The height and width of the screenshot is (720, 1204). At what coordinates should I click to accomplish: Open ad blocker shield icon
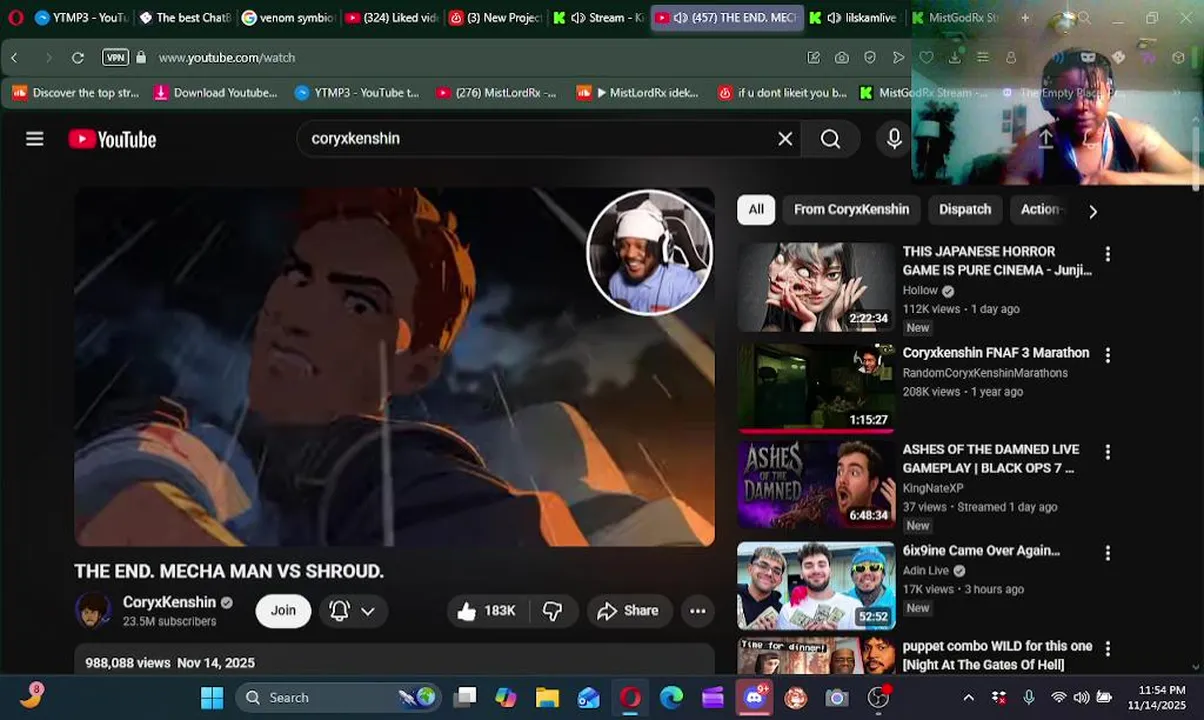870,58
